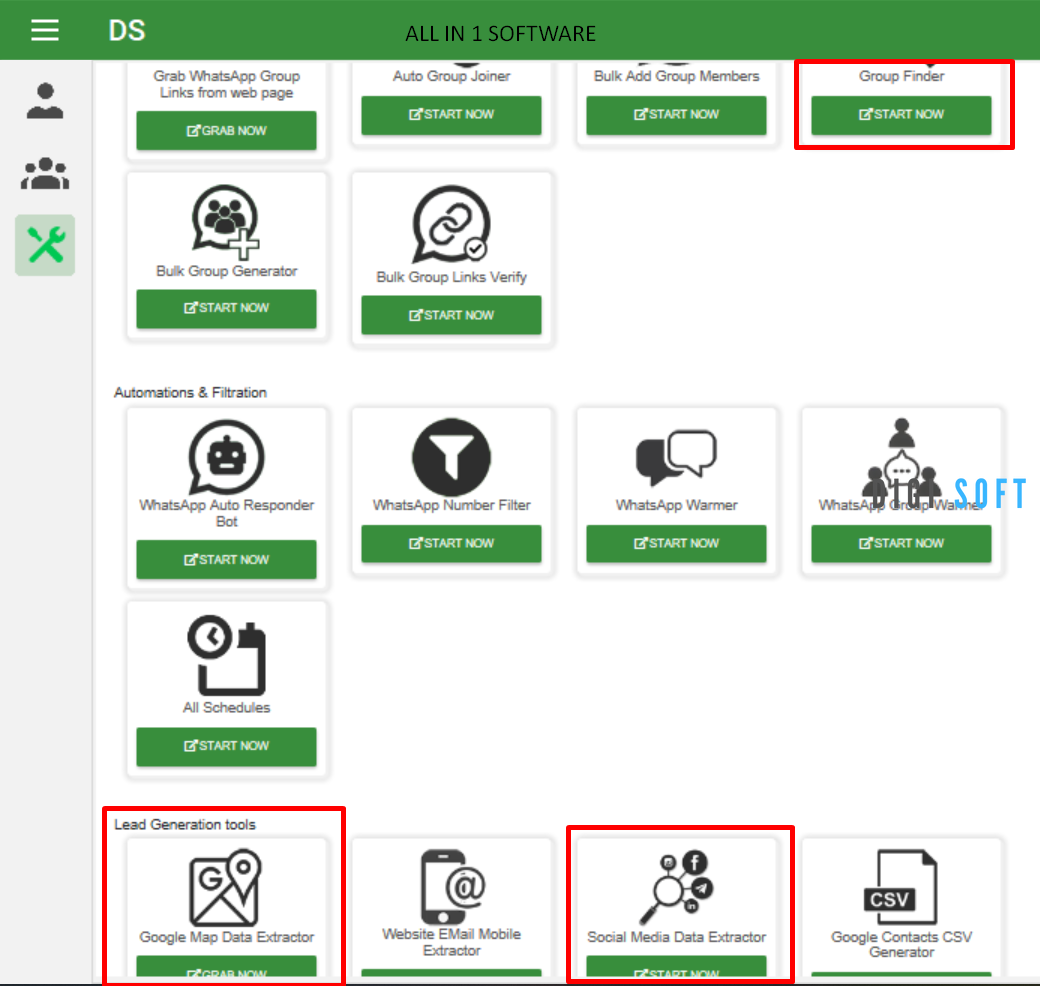Click the 'Automations & Filtration' heading
The image size is (1040, 986).
coord(190,393)
